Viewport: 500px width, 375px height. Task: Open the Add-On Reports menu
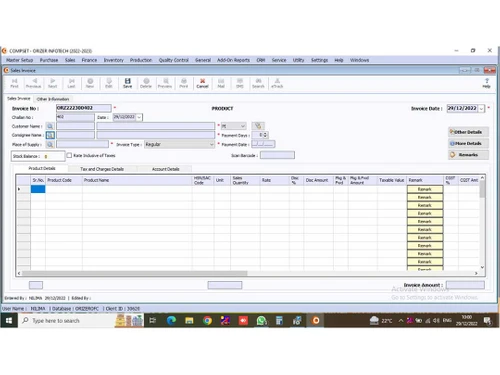(x=233, y=60)
